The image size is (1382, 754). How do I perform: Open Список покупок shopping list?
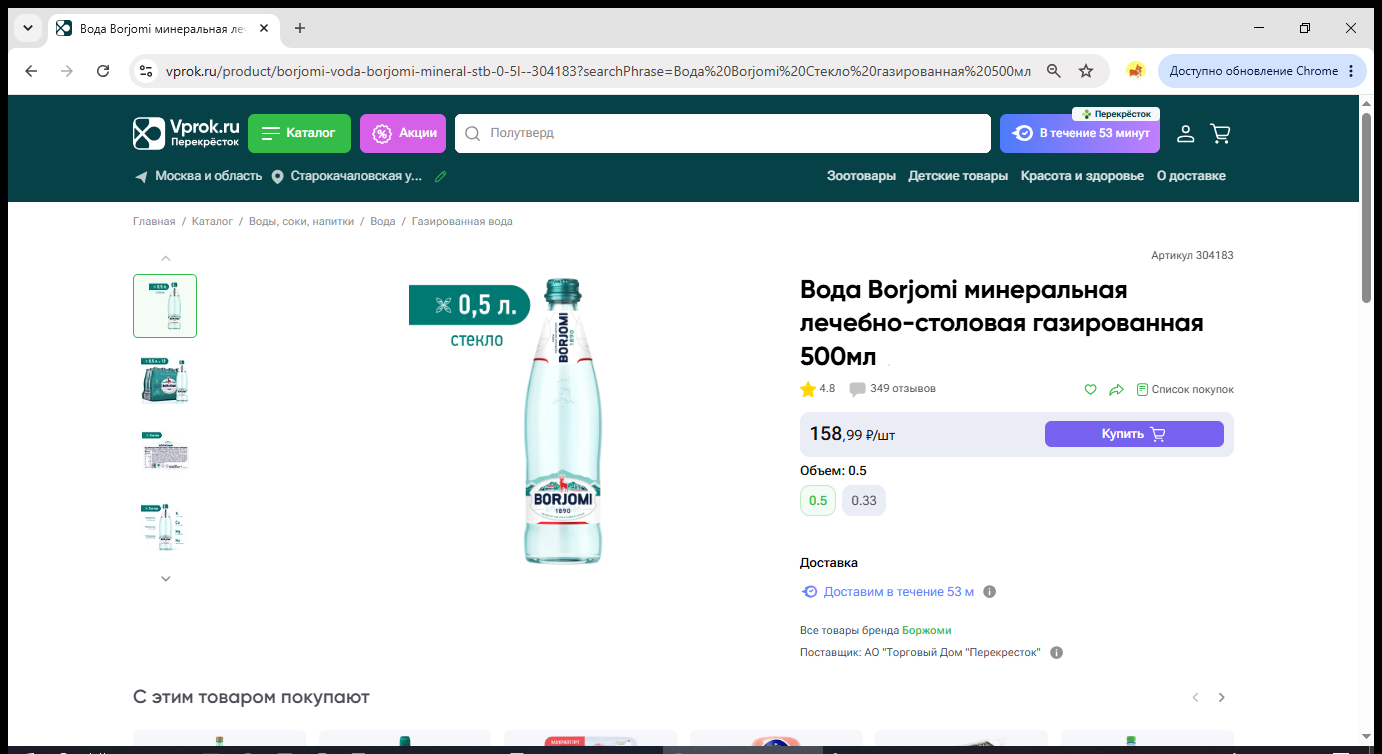click(x=1185, y=389)
